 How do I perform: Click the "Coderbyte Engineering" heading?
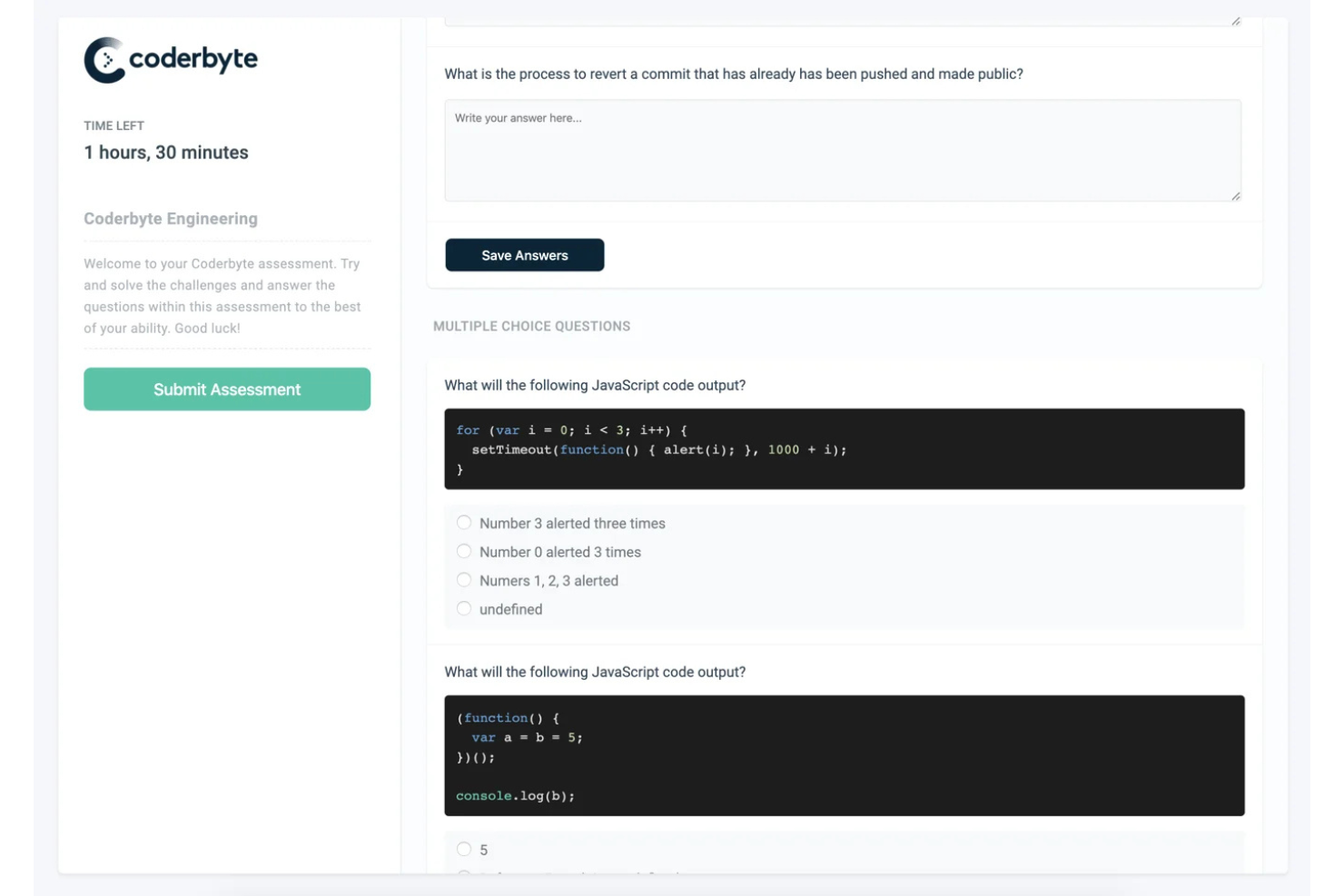[171, 218]
